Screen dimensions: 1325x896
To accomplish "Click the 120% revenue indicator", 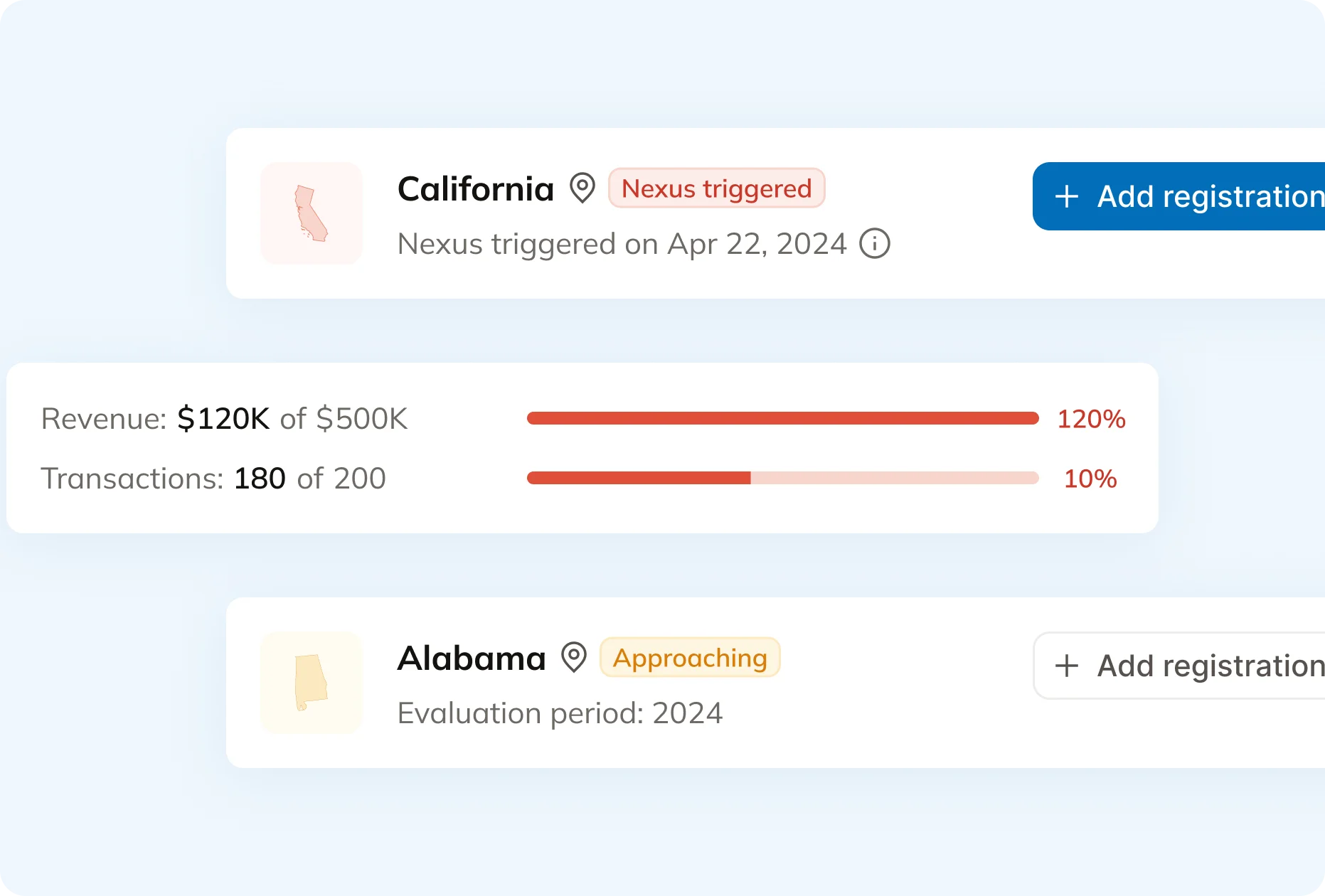I will click(1091, 419).
